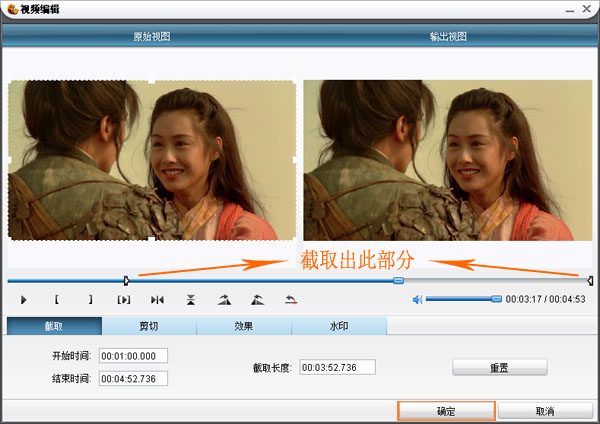
Task: Click the output view video preview
Action: click(448, 160)
